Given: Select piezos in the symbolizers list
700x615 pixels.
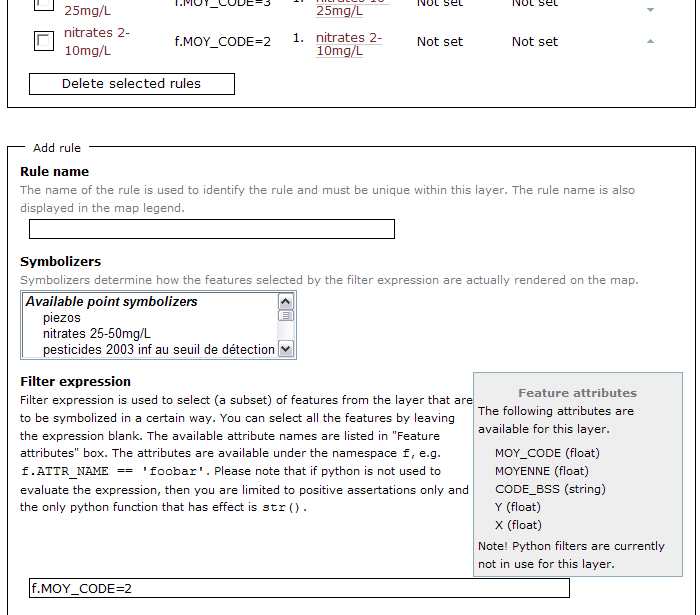Looking at the screenshot, I should [x=62, y=317].
